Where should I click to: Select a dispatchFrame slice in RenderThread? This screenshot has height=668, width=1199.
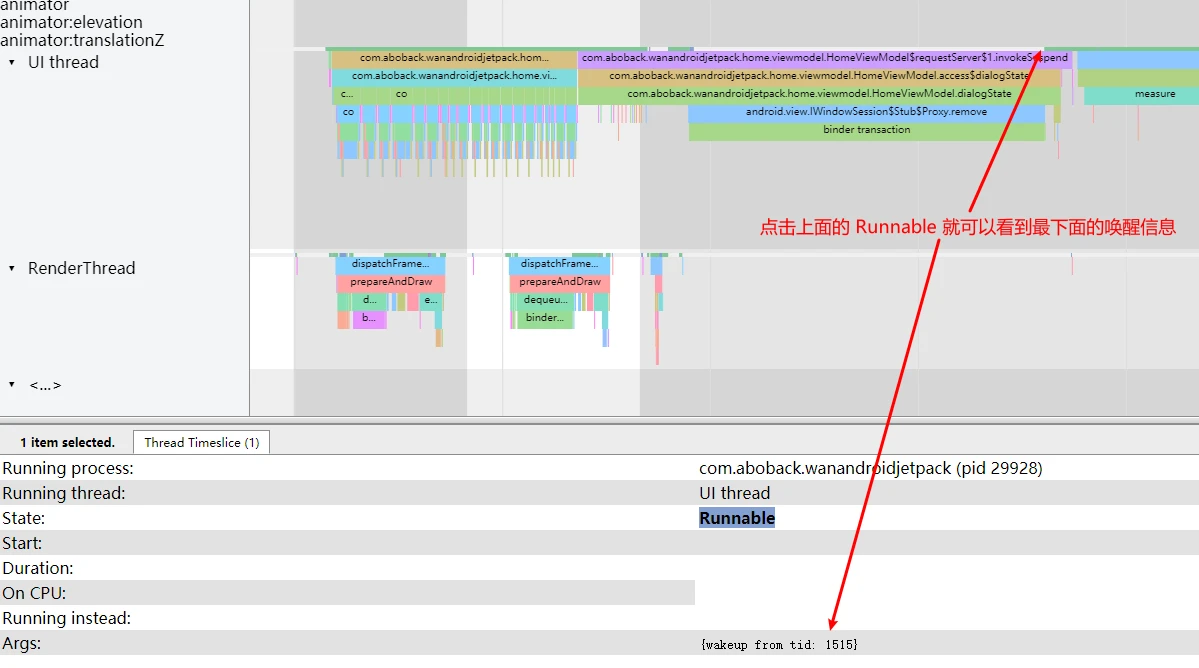390,263
